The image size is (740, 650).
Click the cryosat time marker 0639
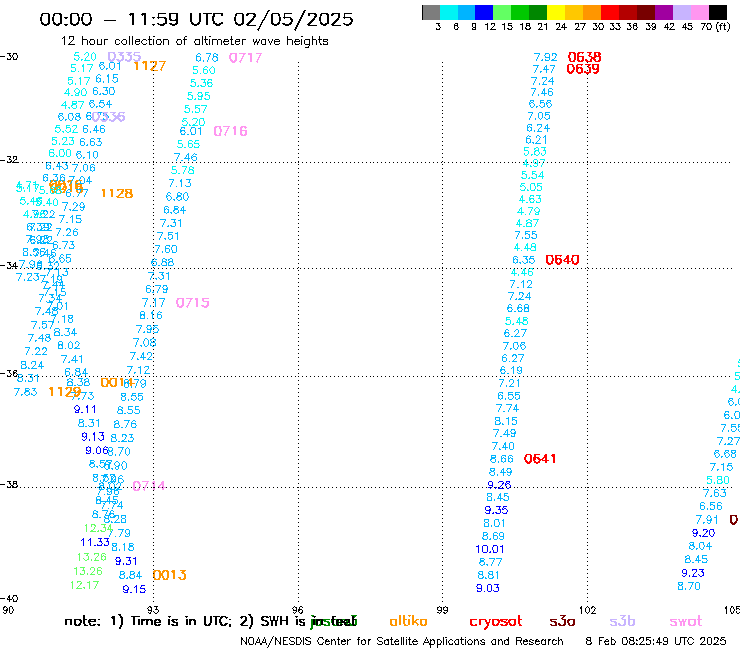click(583, 69)
